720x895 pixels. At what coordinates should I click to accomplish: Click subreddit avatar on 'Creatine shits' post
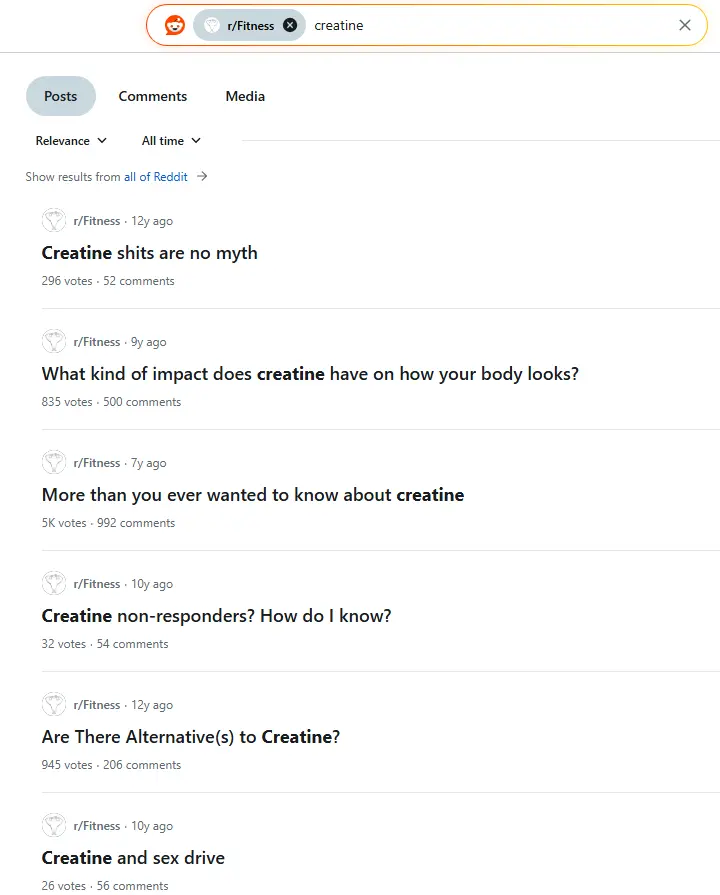click(54, 221)
